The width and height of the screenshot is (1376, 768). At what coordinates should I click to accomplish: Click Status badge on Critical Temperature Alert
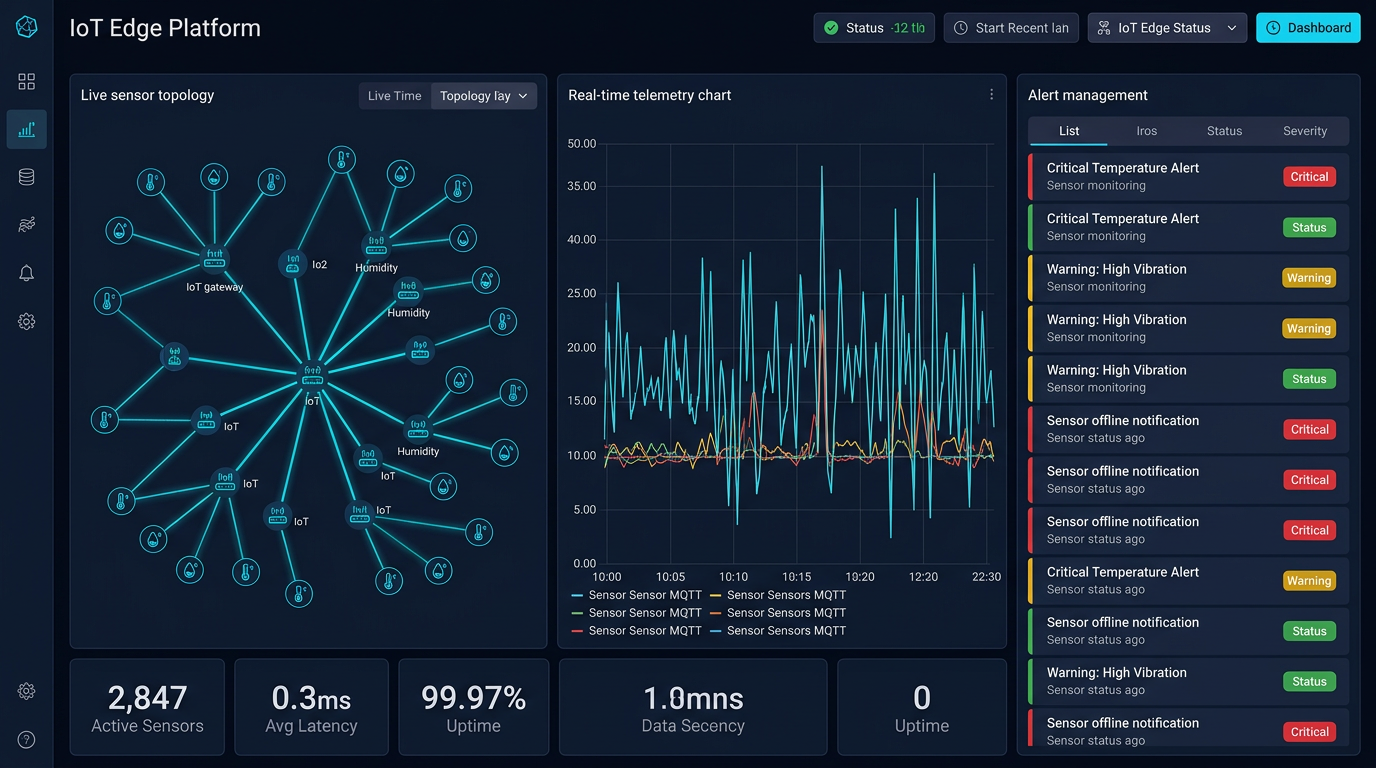pos(1309,227)
